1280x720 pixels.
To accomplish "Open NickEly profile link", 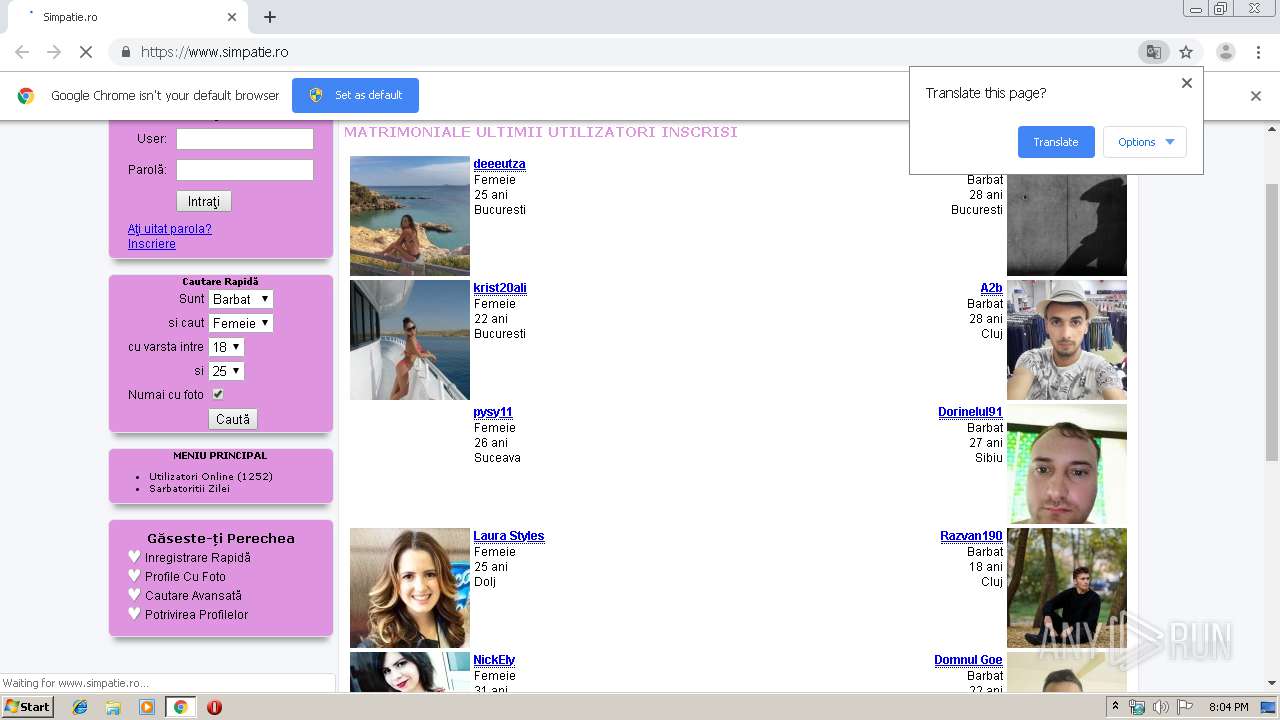I will click(494, 660).
